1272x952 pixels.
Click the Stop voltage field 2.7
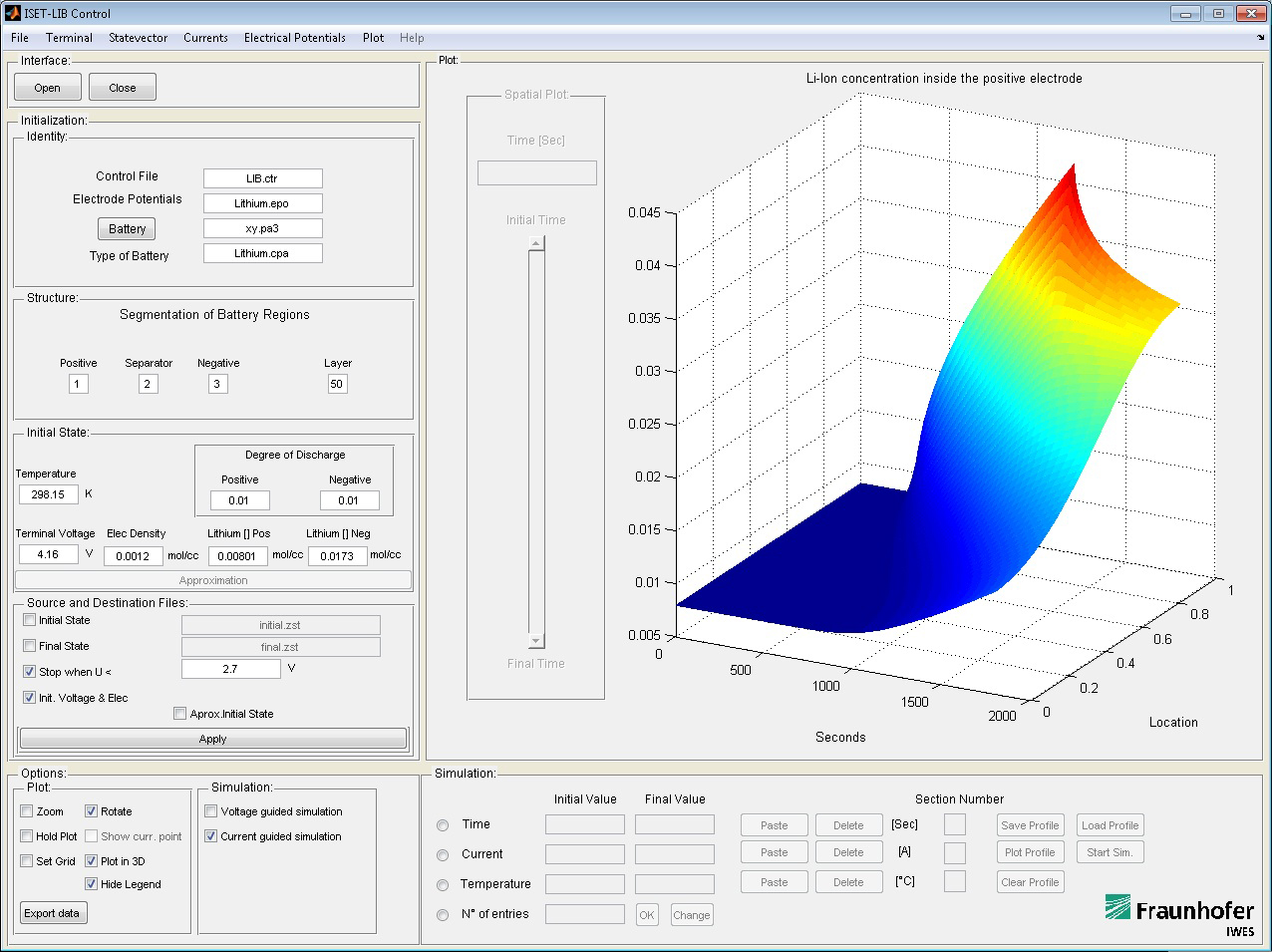231,669
